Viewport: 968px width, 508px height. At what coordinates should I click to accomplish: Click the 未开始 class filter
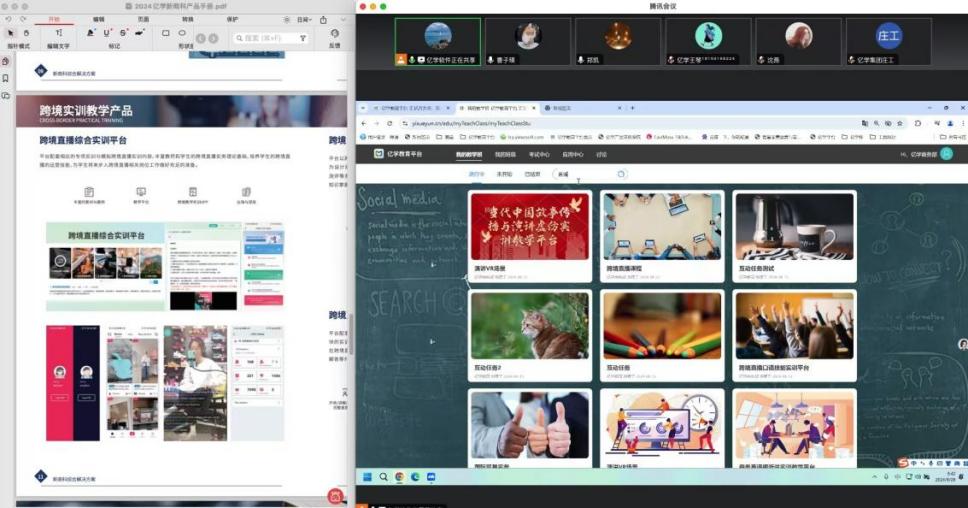click(505, 174)
